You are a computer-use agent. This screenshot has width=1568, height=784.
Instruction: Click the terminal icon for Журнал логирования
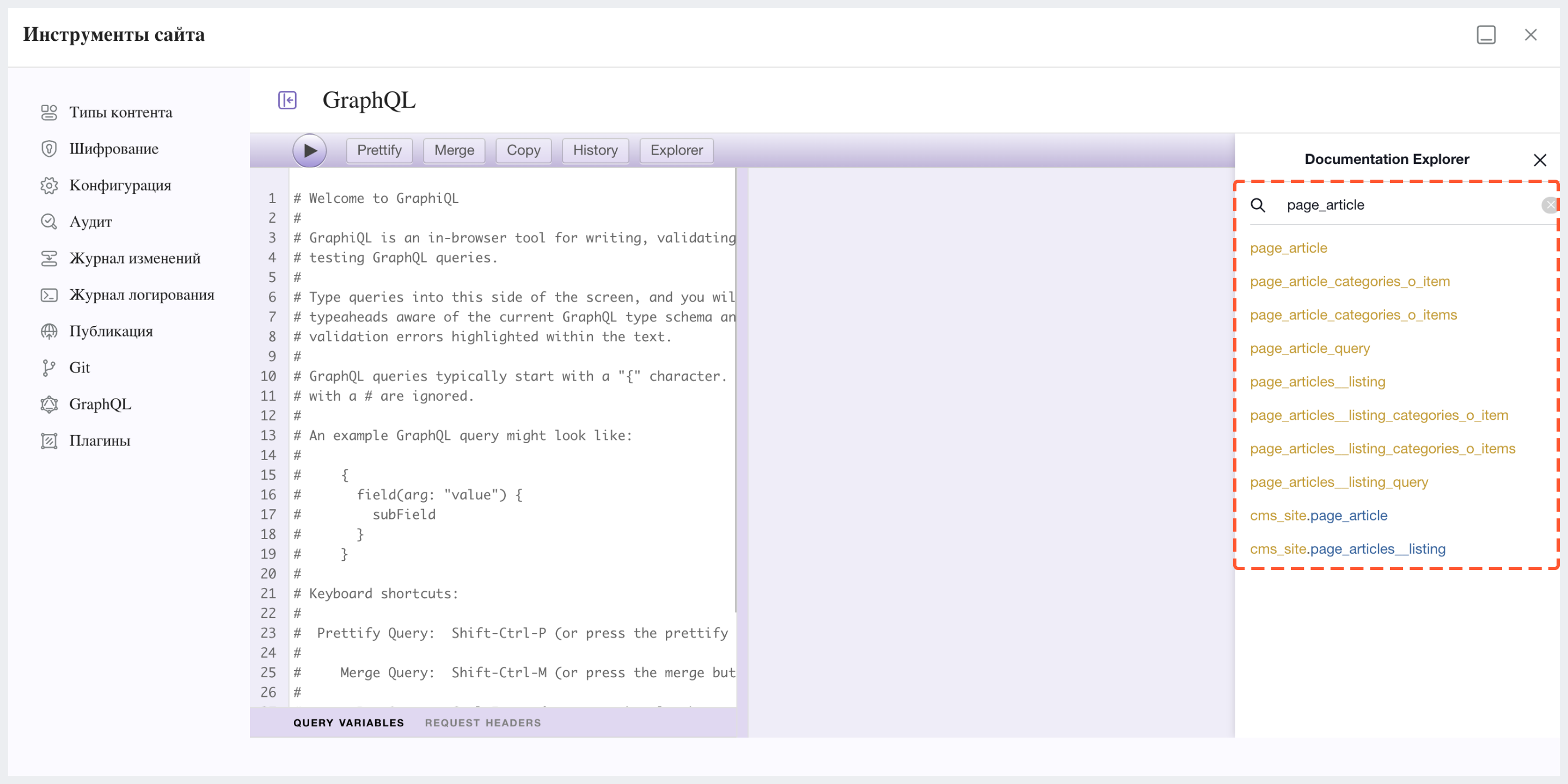48,295
